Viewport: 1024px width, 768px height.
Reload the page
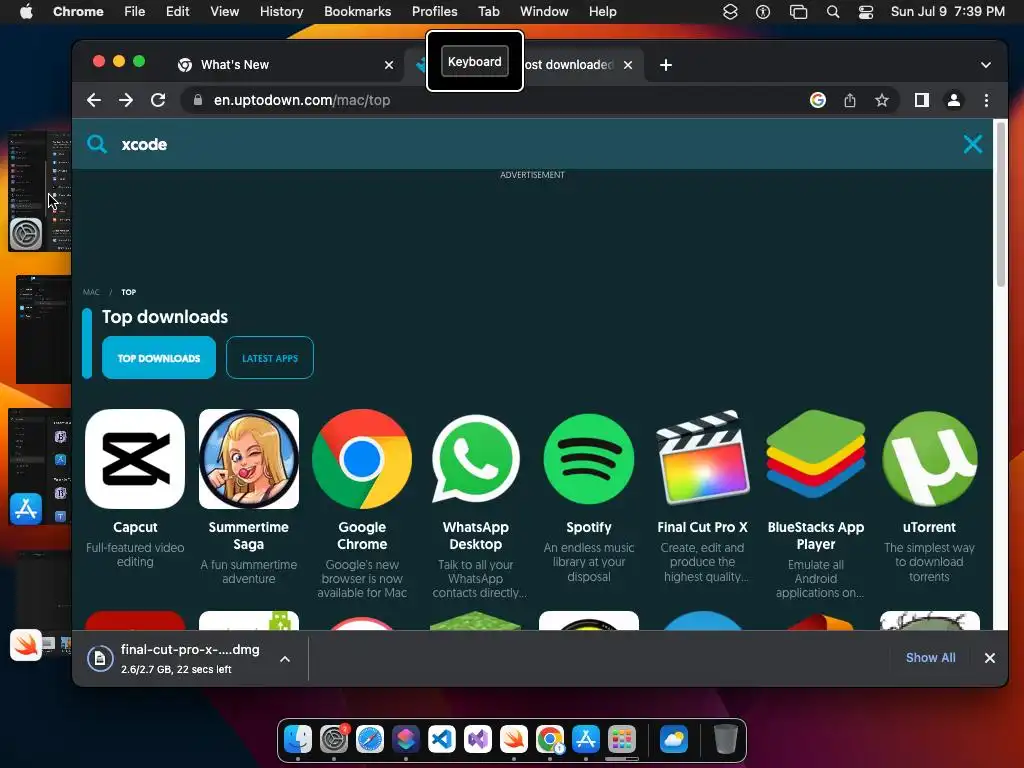click(158, 100)
